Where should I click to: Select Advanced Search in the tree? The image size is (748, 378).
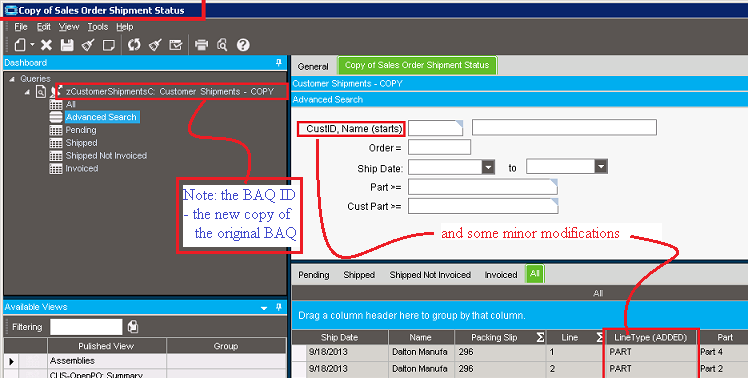point(101,117)
